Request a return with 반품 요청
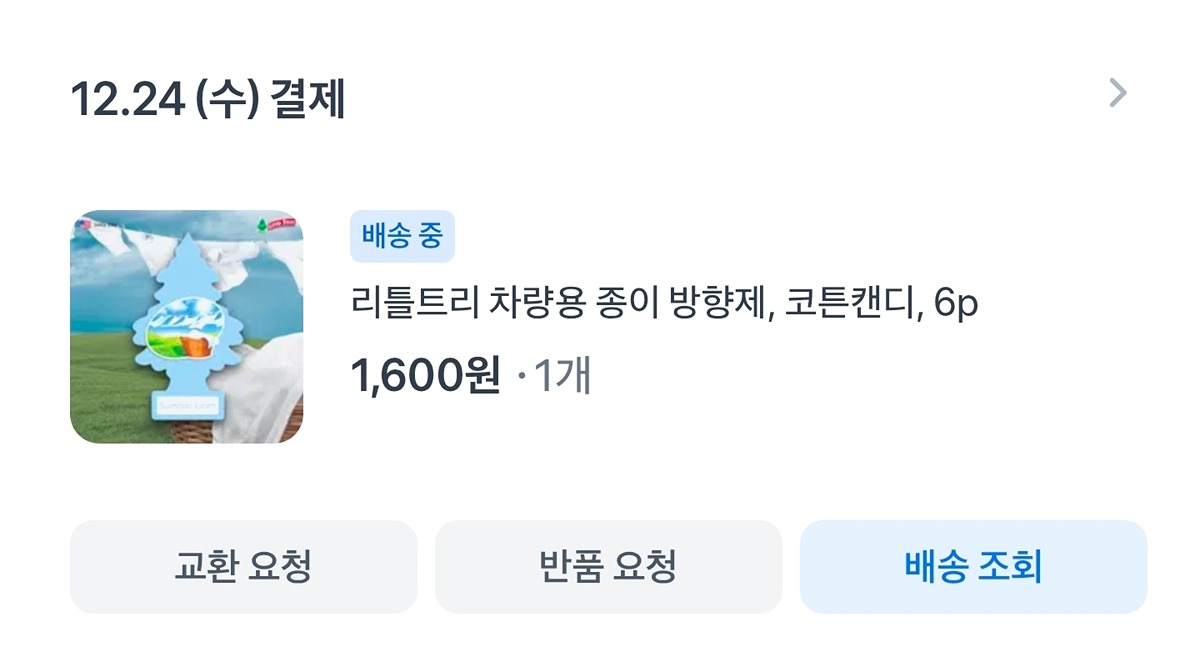The image size is (1200, 667). (608, 567)
